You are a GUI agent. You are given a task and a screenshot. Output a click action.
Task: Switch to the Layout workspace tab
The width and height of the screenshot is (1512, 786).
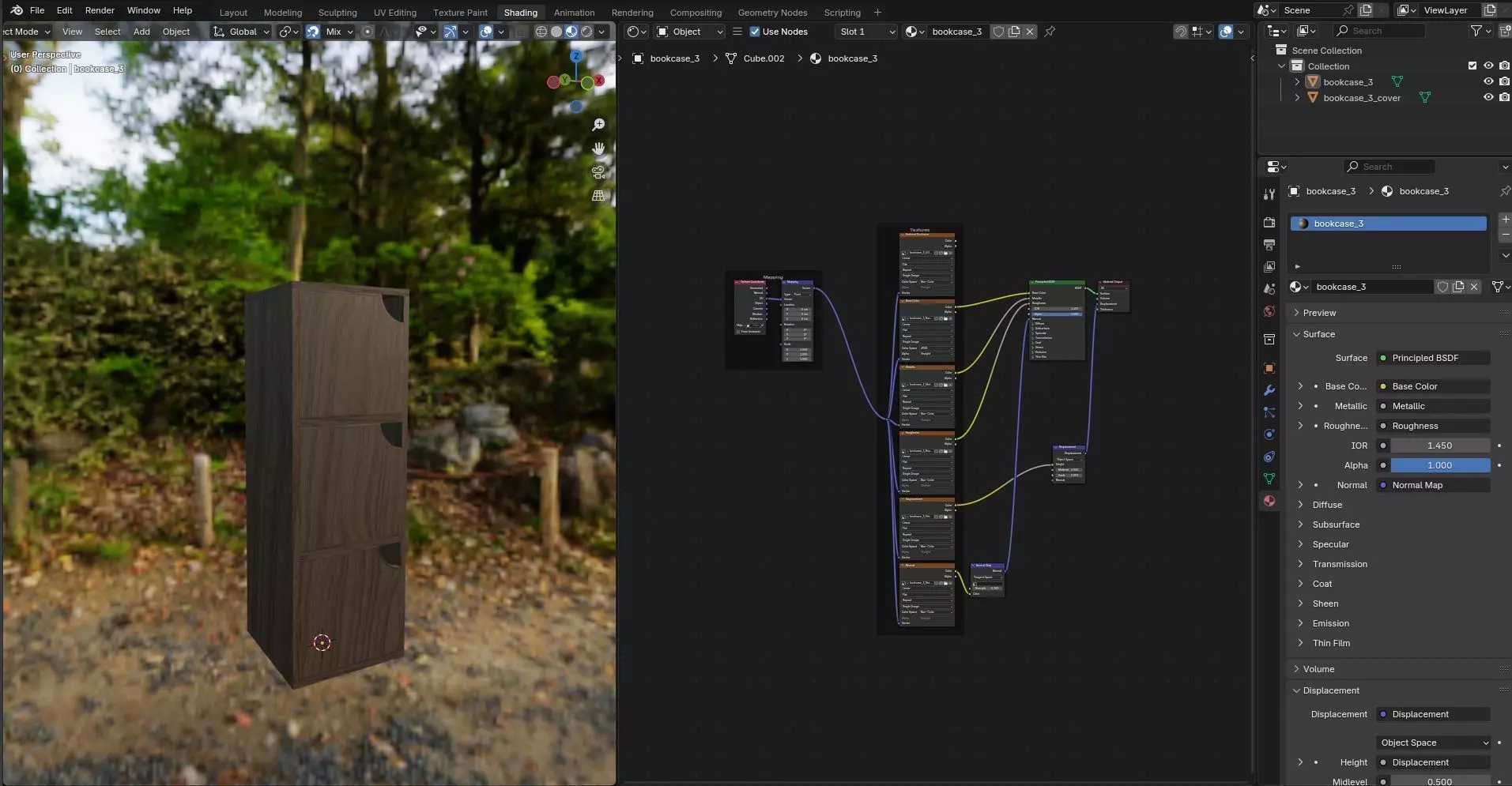click(x=233, y=13)
